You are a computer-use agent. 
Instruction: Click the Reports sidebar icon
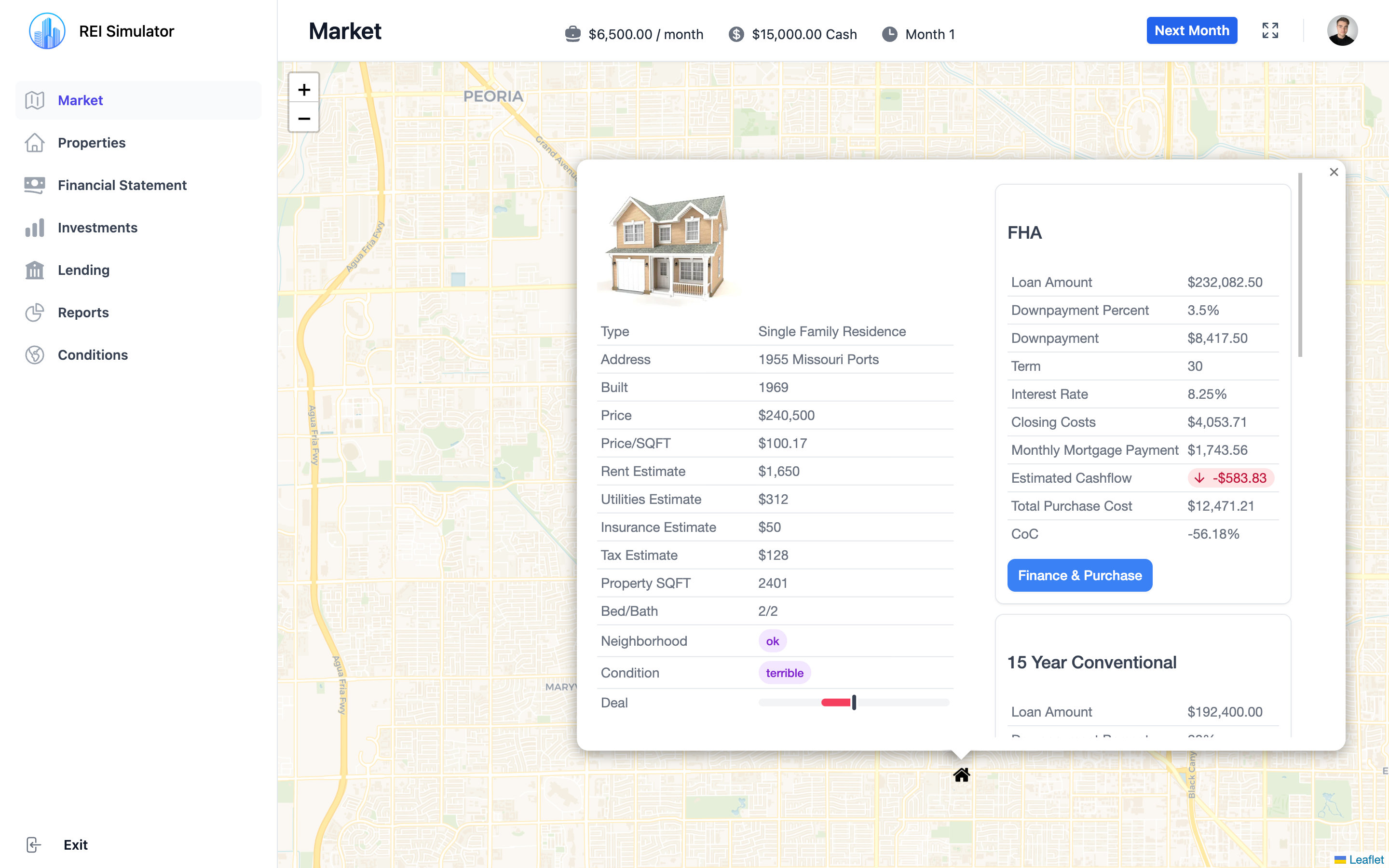(x=34, y=311)
